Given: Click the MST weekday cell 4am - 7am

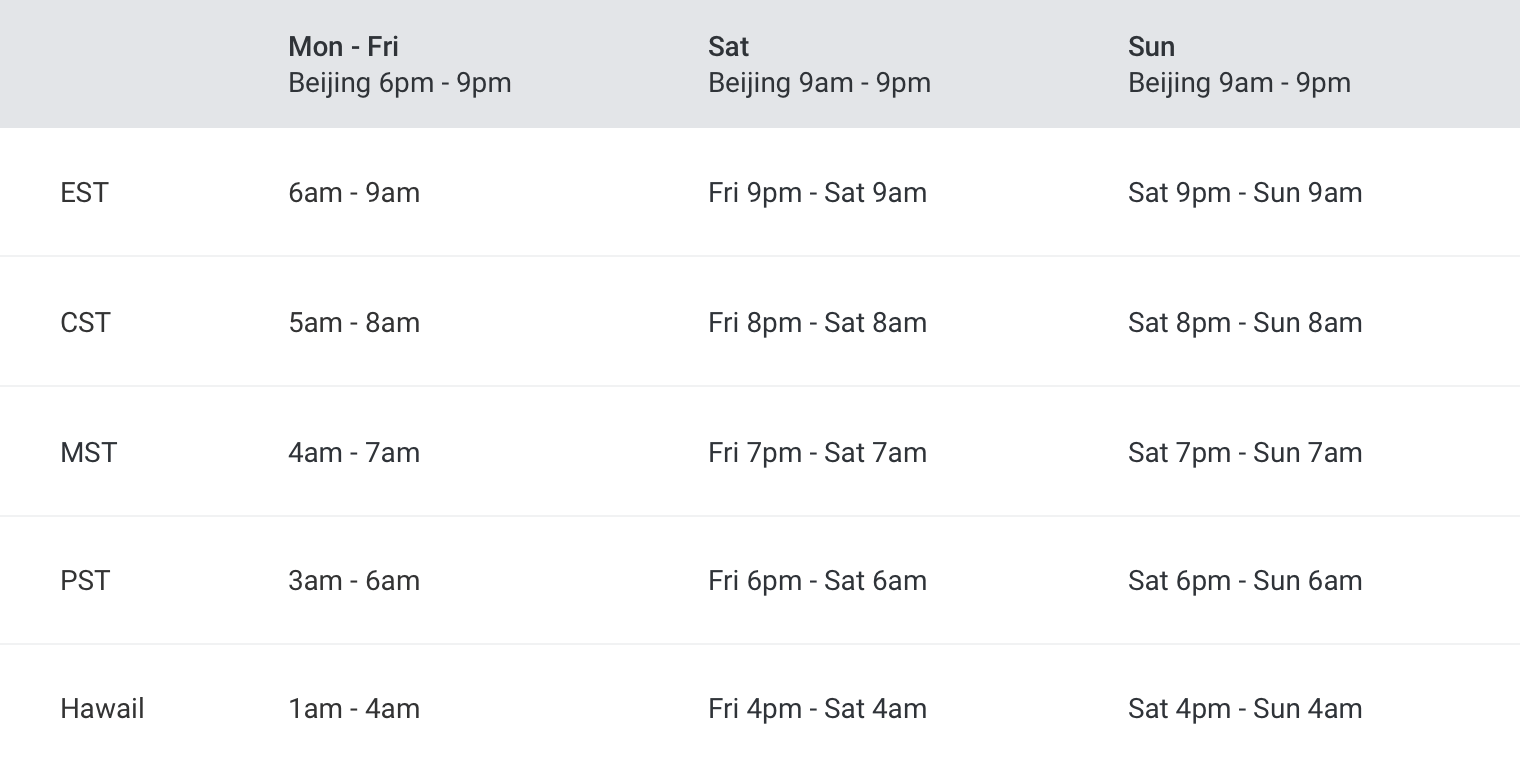Looking at the screenshot, I should (354, 452).
